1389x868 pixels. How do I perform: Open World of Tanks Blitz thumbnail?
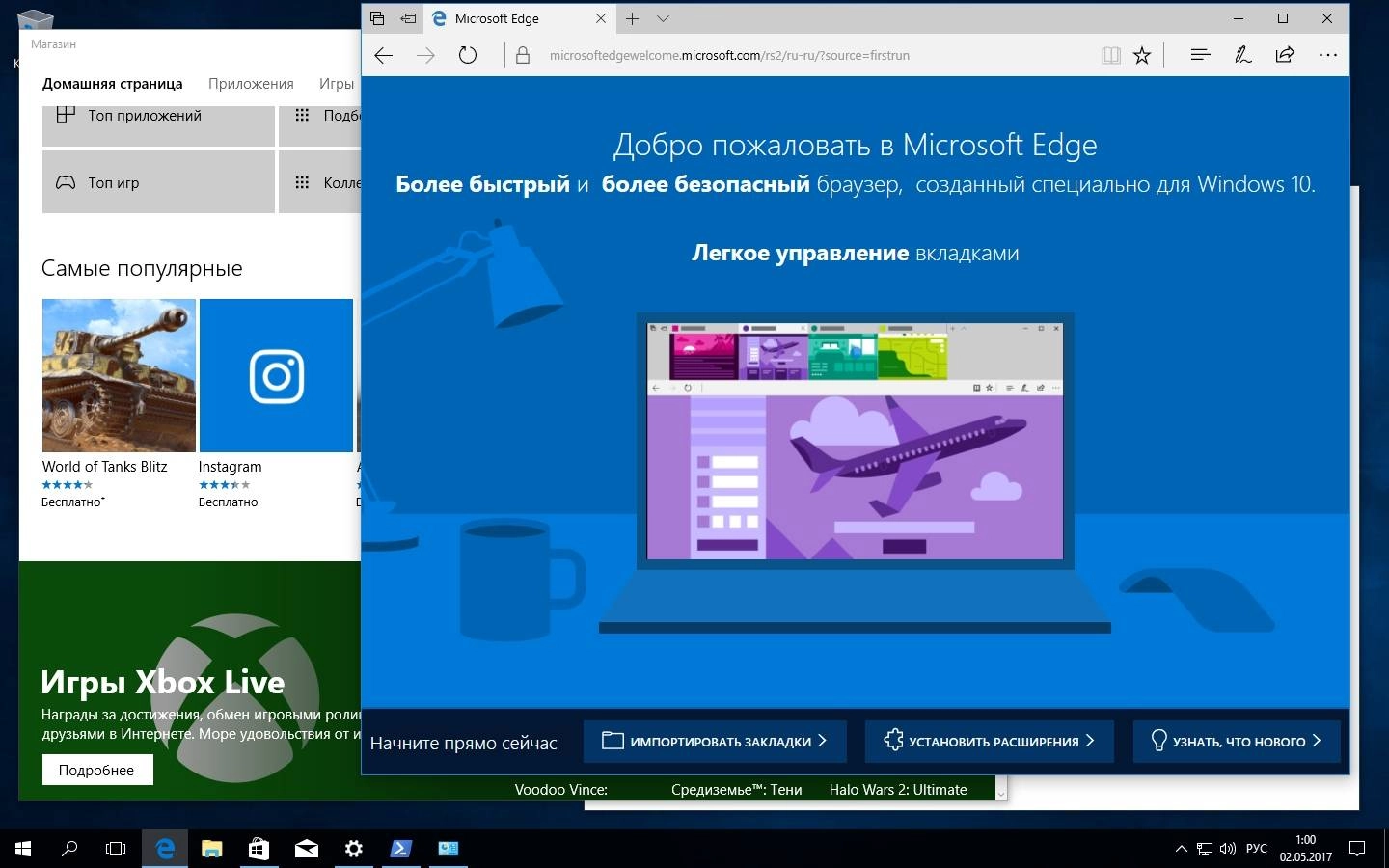(x=119, y=375)
